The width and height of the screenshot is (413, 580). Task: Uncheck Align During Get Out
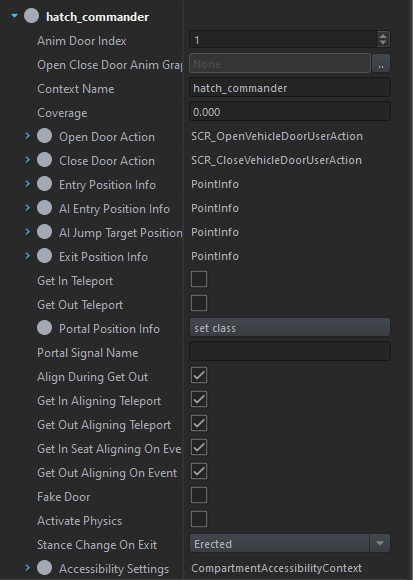click(x=199, y=375)
